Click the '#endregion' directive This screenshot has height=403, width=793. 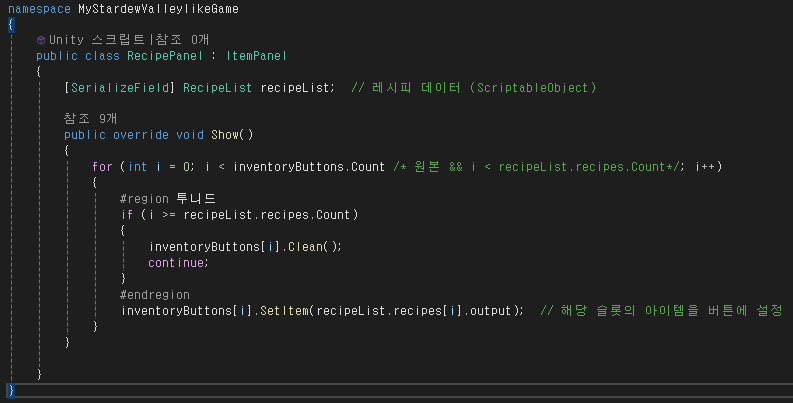(155, 294)
